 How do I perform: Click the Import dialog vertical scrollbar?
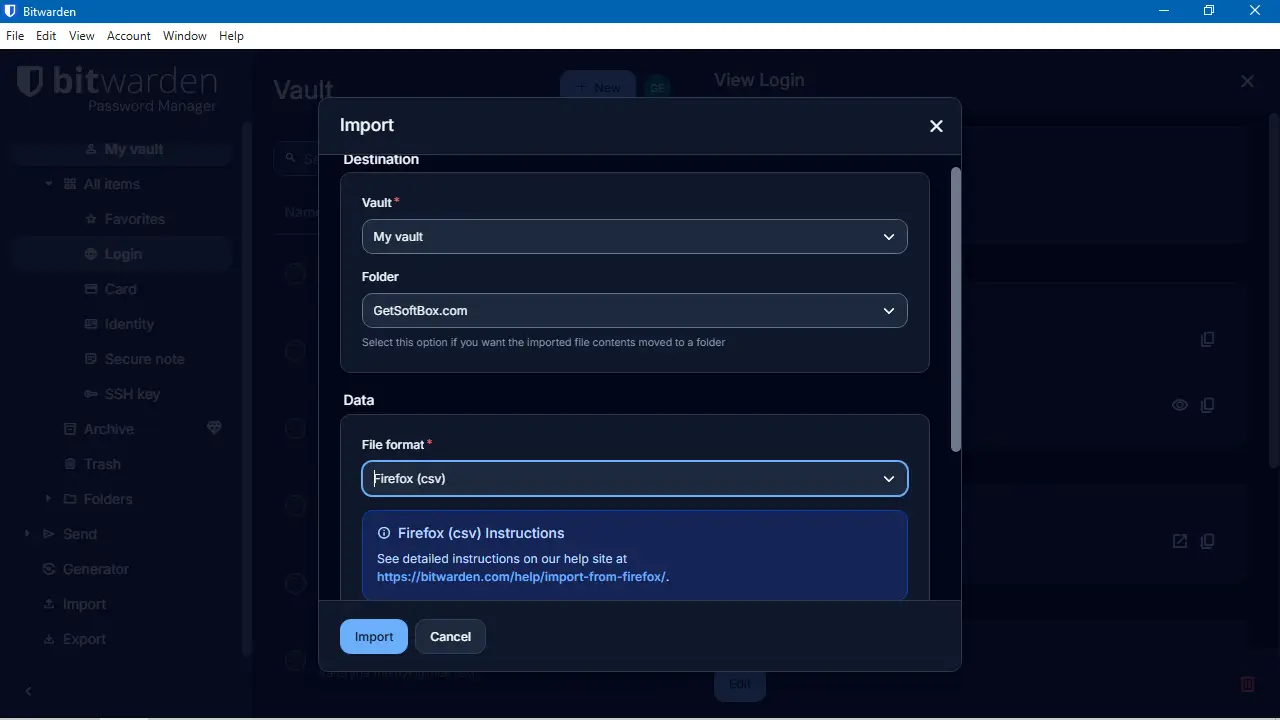coord(955,310)
